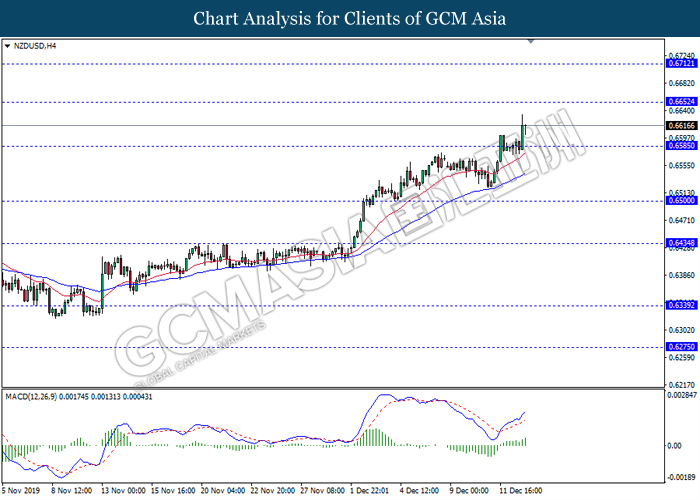Open the NZDUSD,H4 symbol dropdown arrow
The width and height of the screenshot is (700, 500).
[7, 46]
